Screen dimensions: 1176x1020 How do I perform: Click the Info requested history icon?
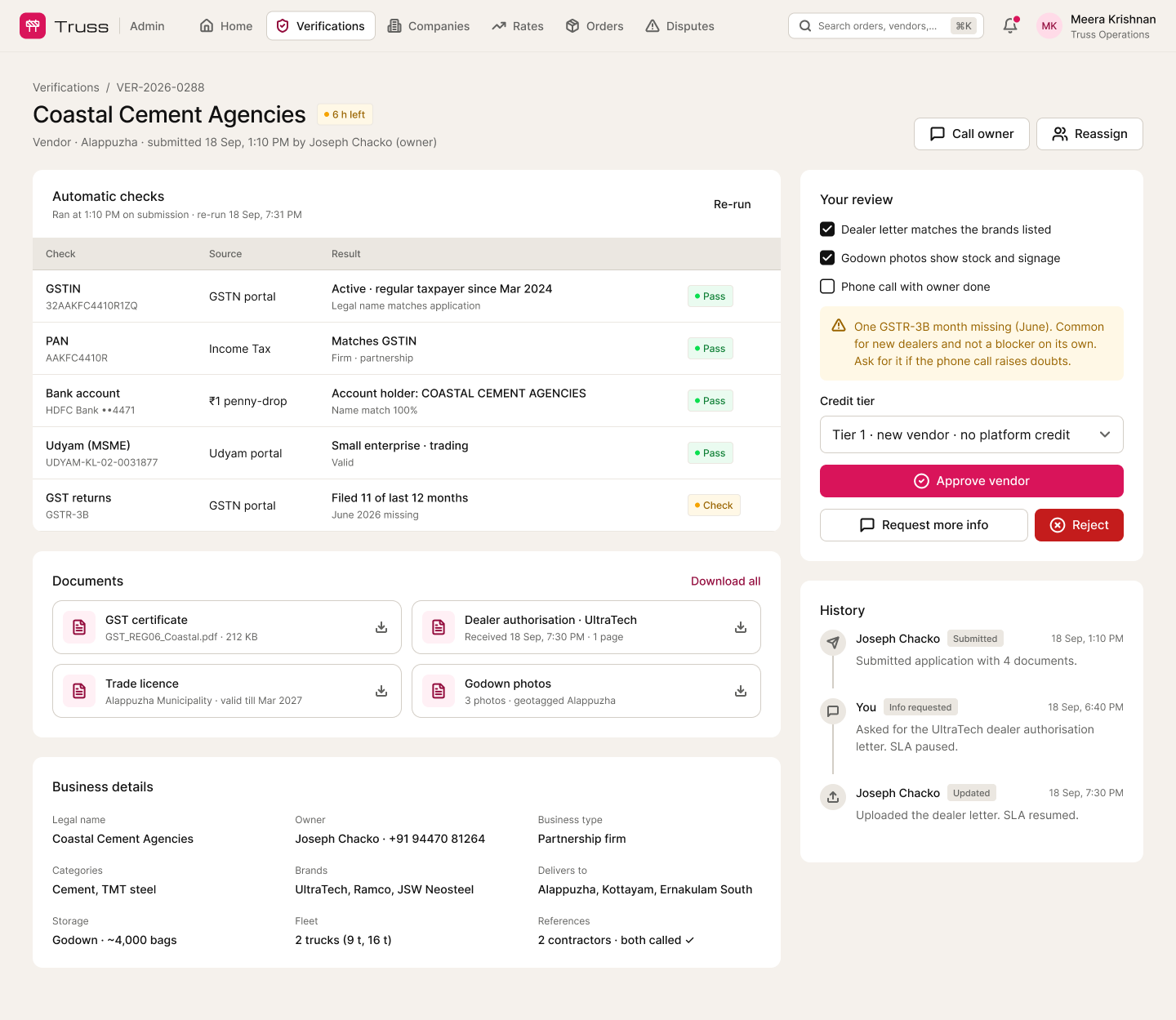tap(833, 711)
